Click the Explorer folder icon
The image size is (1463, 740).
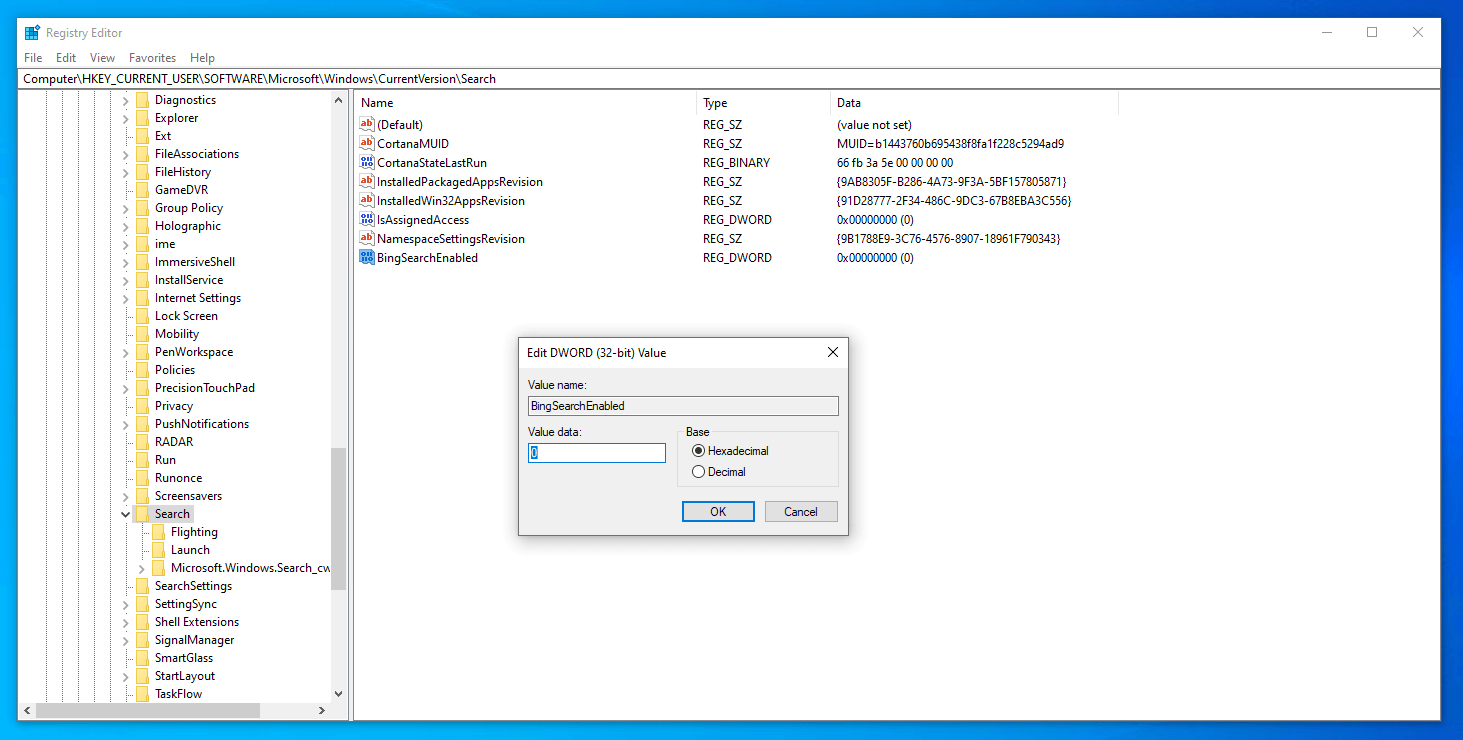pos(142,118)
